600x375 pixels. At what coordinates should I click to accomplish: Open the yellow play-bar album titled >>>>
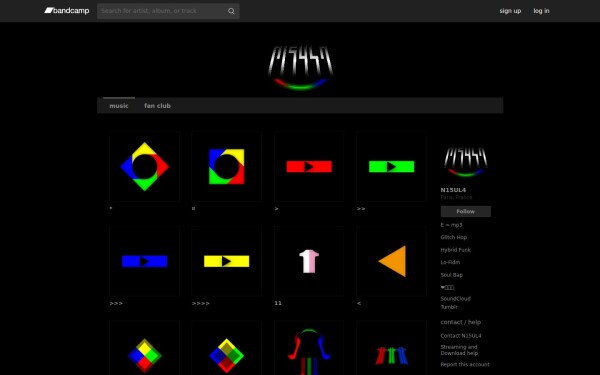227,261
